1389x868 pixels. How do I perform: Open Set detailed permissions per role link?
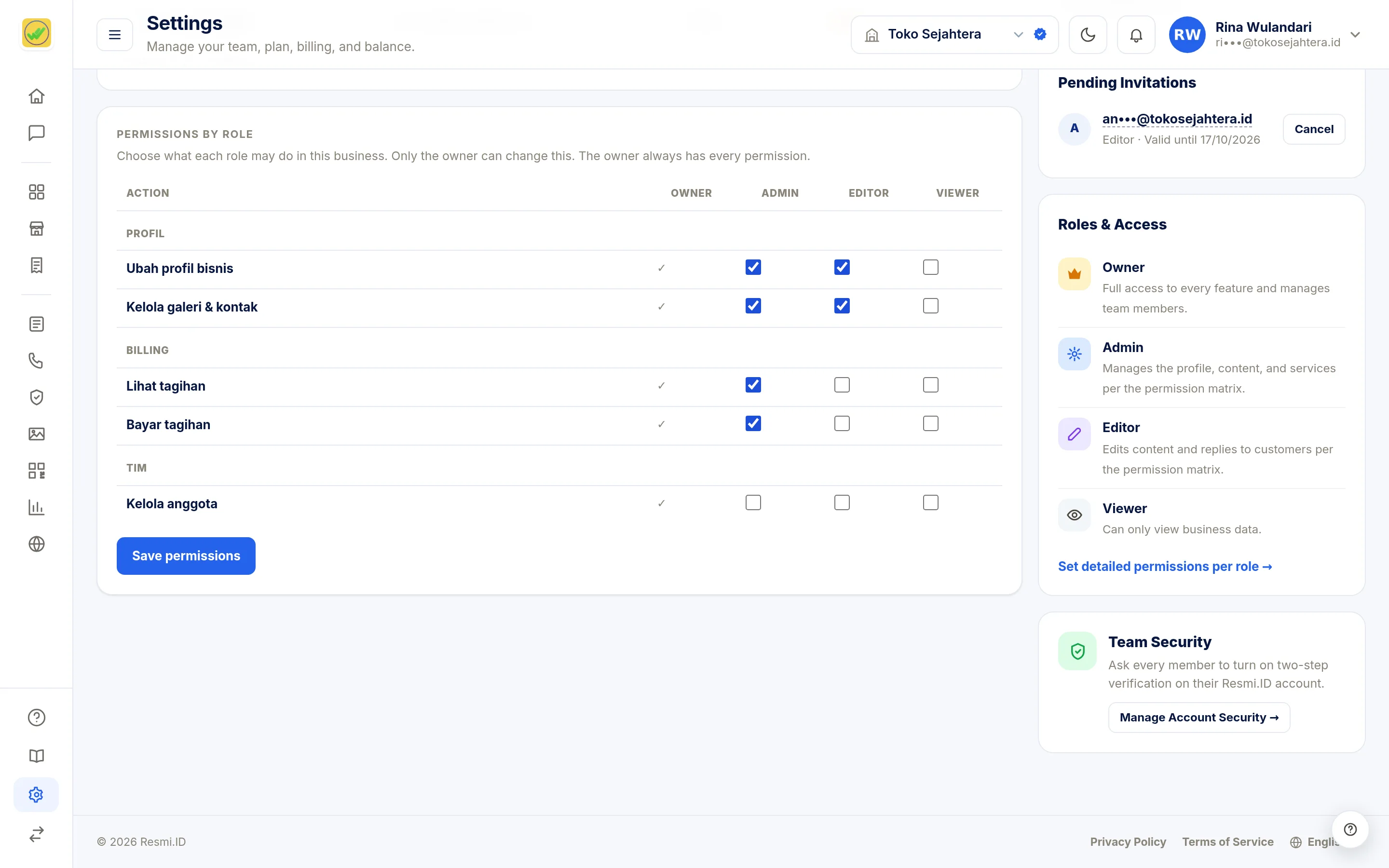[x=1165, y=567]
